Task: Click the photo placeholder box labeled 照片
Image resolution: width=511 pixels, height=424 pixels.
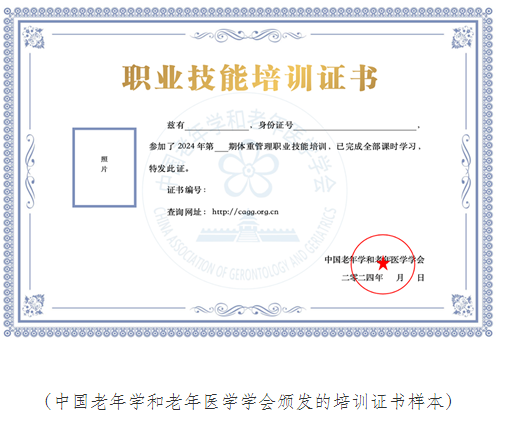Action: tap(104, 167)
